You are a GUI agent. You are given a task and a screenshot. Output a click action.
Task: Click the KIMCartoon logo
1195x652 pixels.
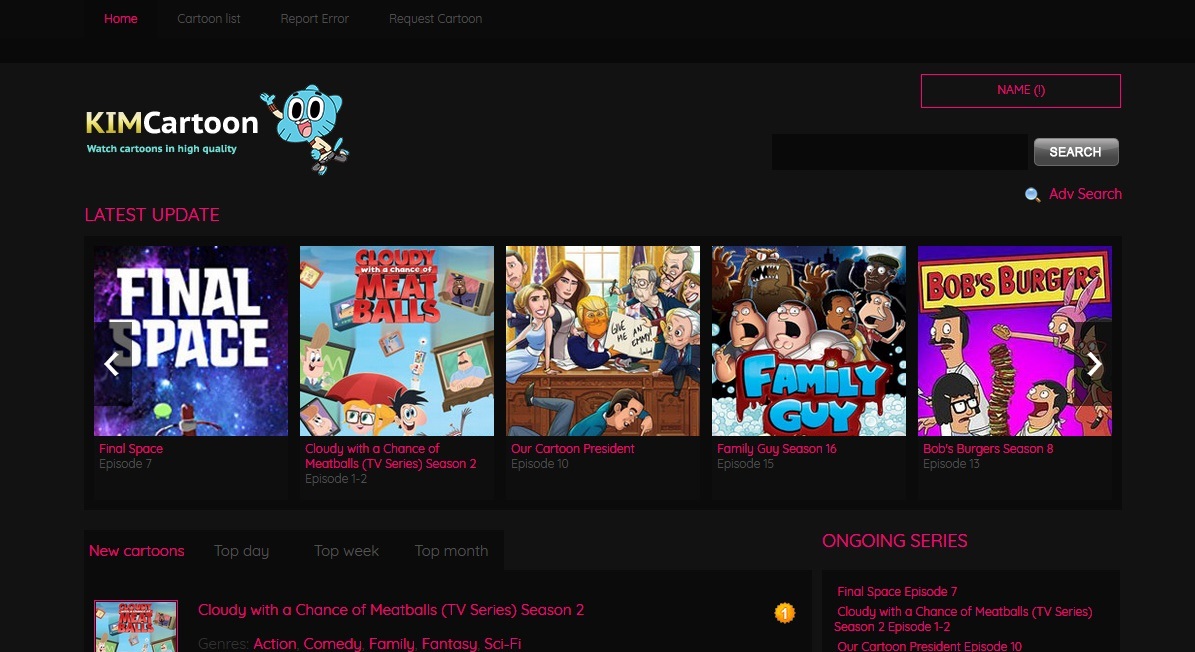[x=171, y=130]
